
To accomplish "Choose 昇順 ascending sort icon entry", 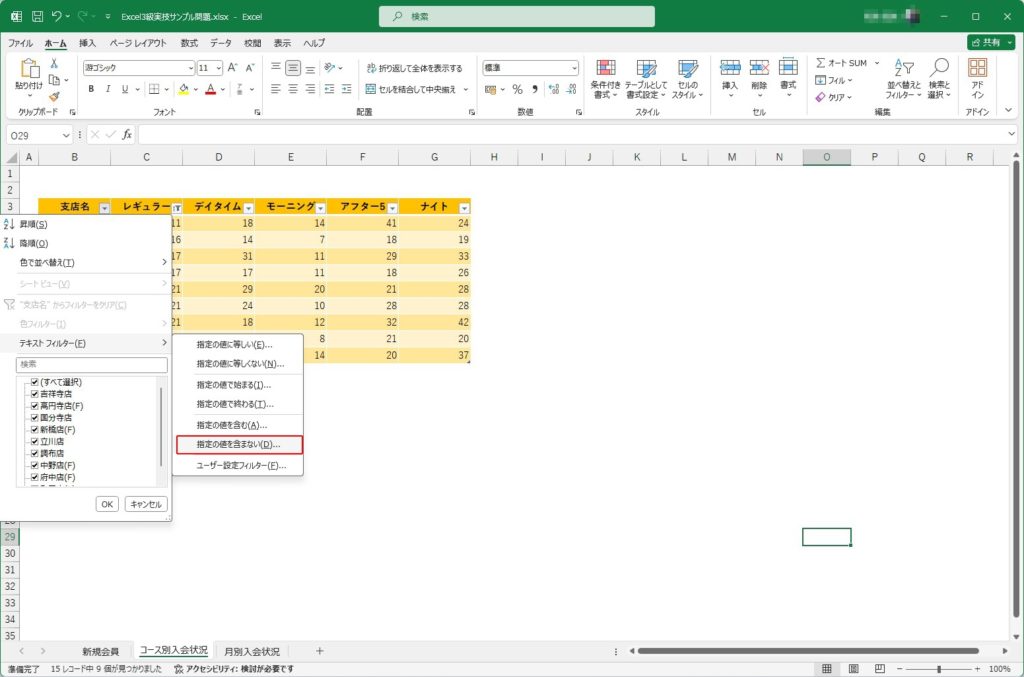I will pos(10,224).
